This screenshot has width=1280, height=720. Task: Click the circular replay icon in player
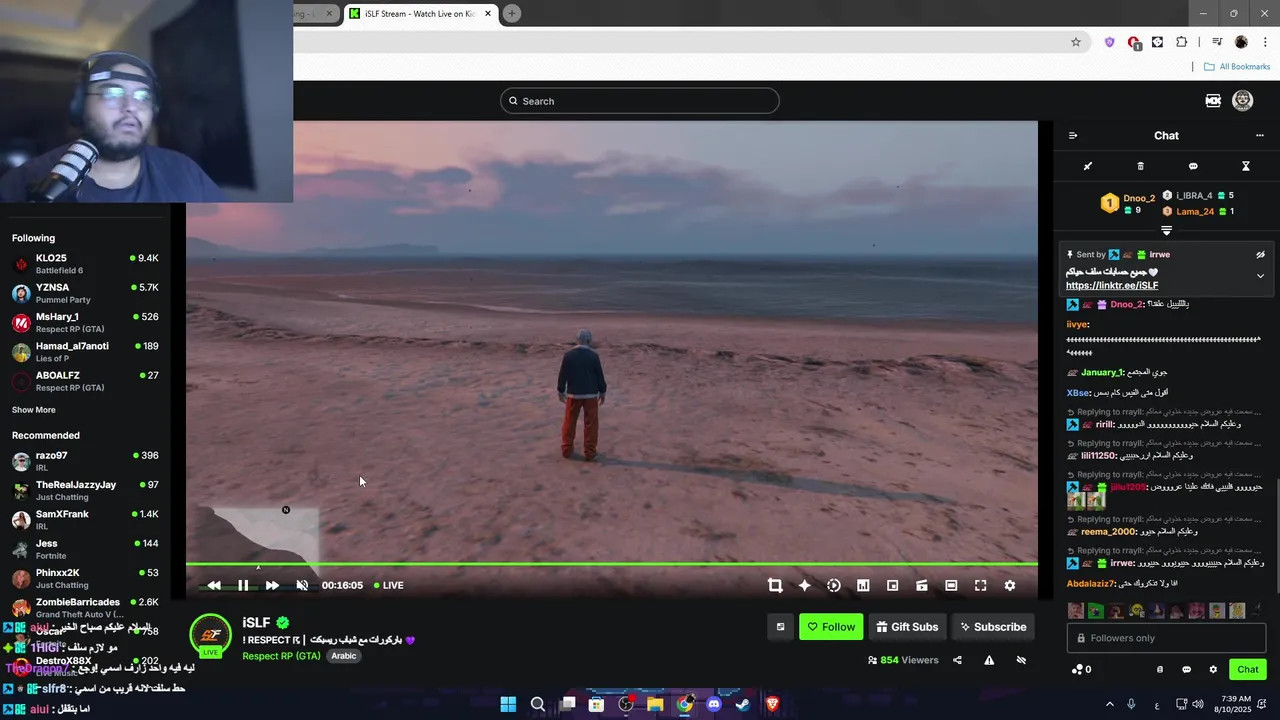pyautogui.click(x=834, y=586)
